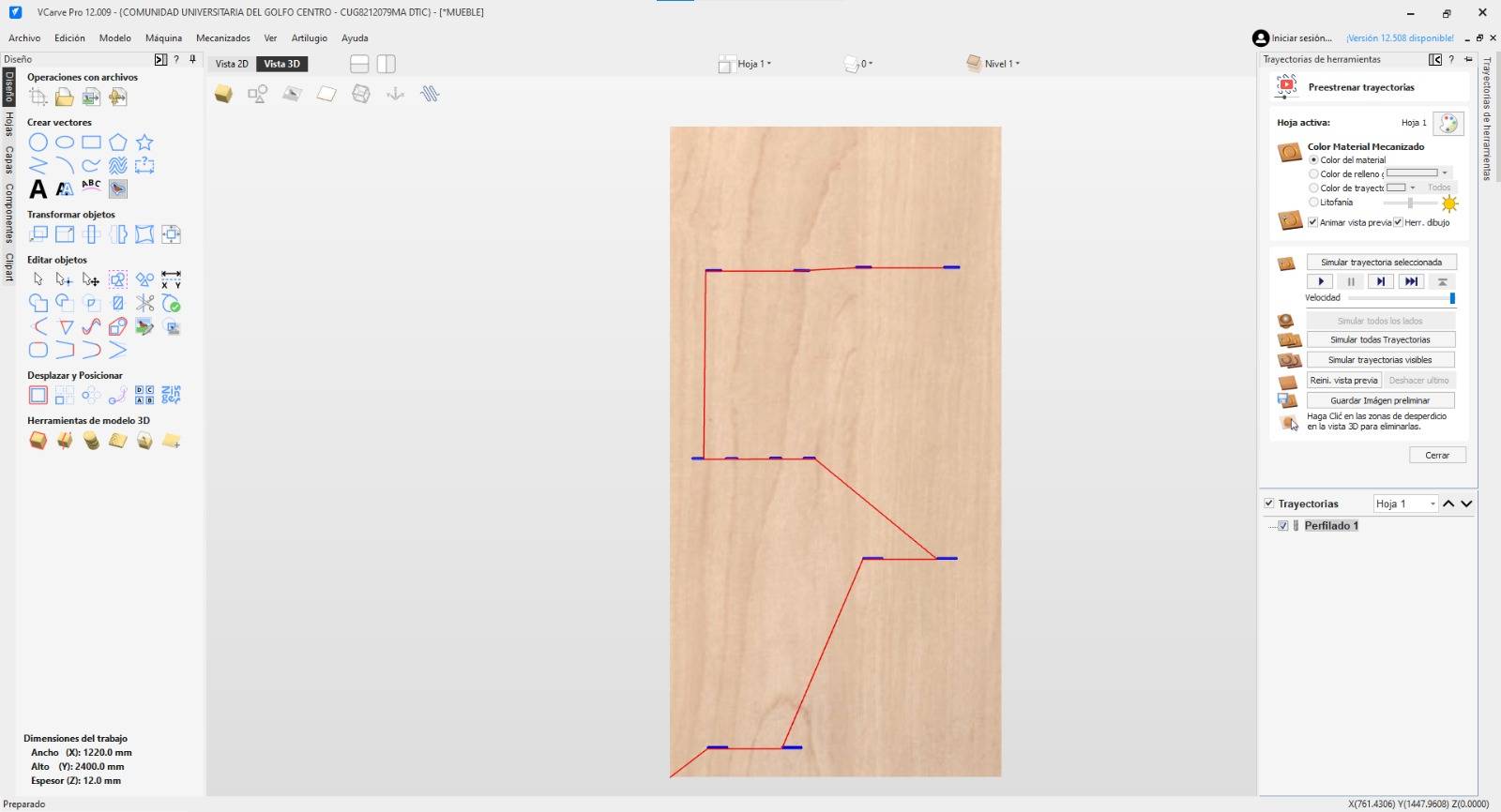Select the offset vectors red square icon
1501x812 pixels.
[38, 395]
